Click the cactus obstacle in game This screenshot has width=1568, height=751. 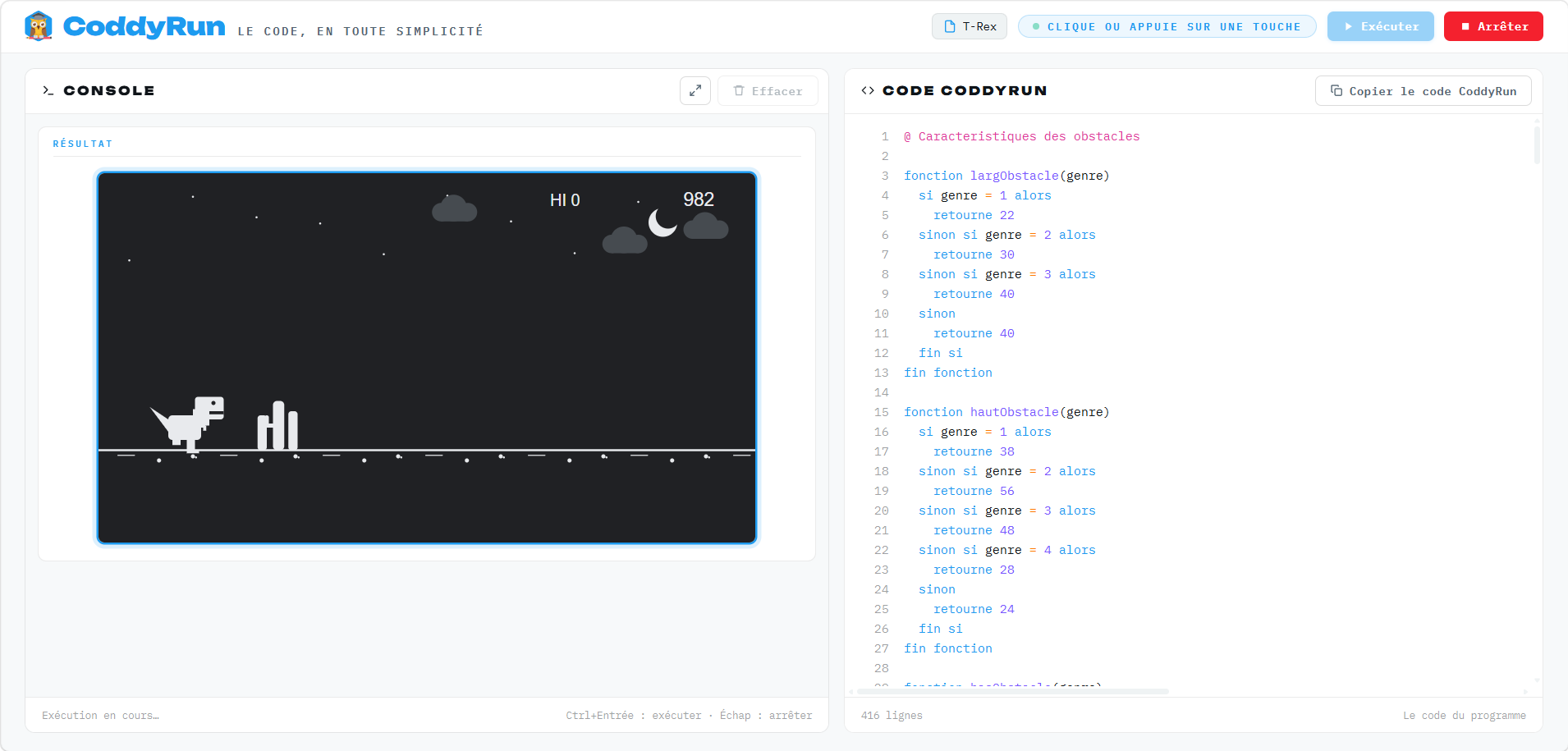point(277,425)
